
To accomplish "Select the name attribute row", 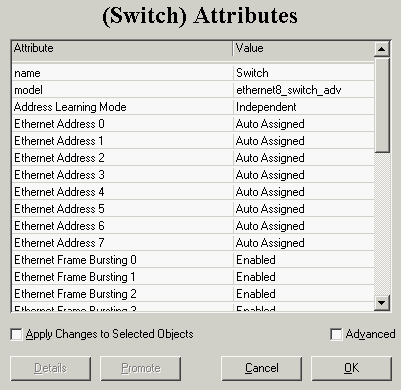I will click(x=123, y=73).
